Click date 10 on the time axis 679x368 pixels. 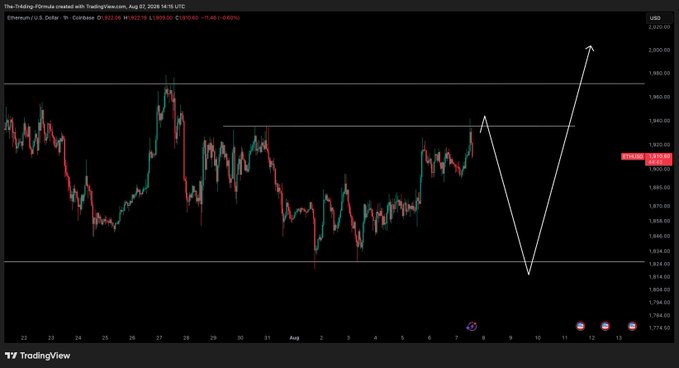click(537, 338)
